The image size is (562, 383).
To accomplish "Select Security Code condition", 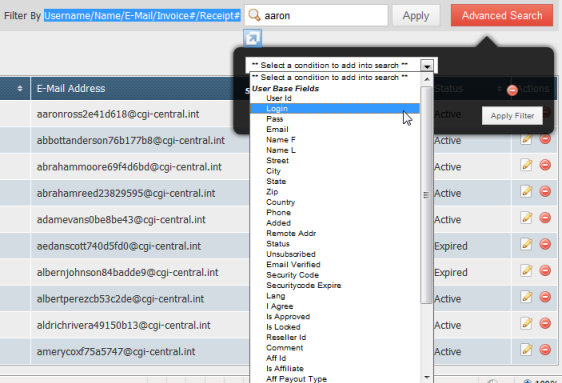I will coord(335,275).
